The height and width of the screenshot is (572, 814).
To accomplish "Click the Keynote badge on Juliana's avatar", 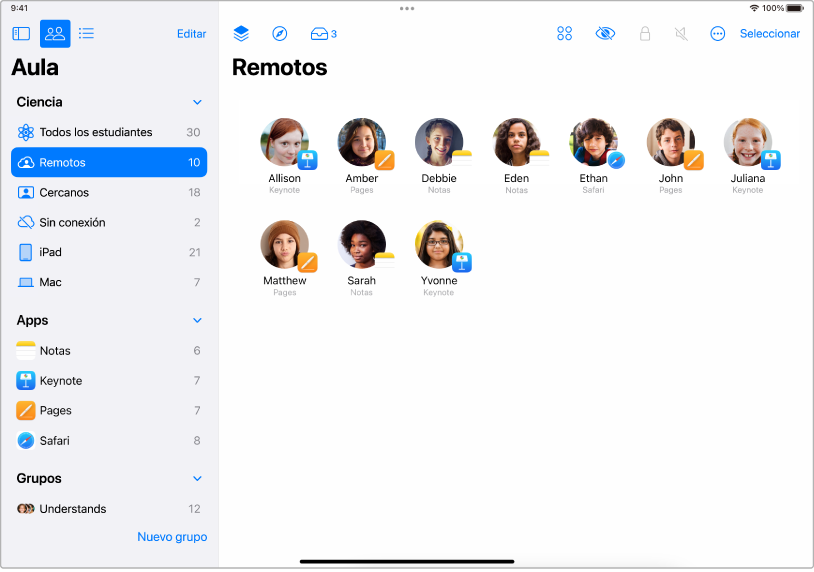I will [771, 160].
